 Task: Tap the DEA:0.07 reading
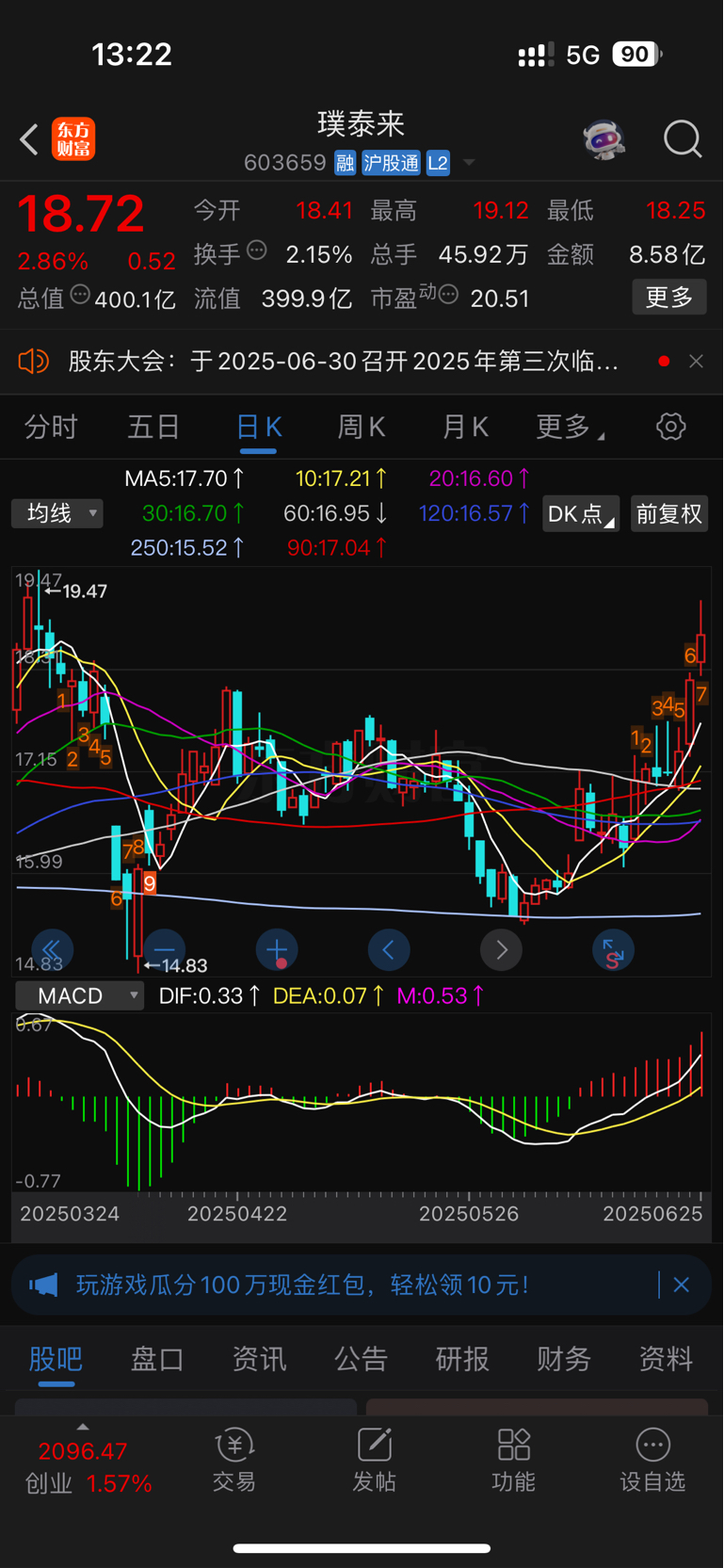(x=329, y=995)
